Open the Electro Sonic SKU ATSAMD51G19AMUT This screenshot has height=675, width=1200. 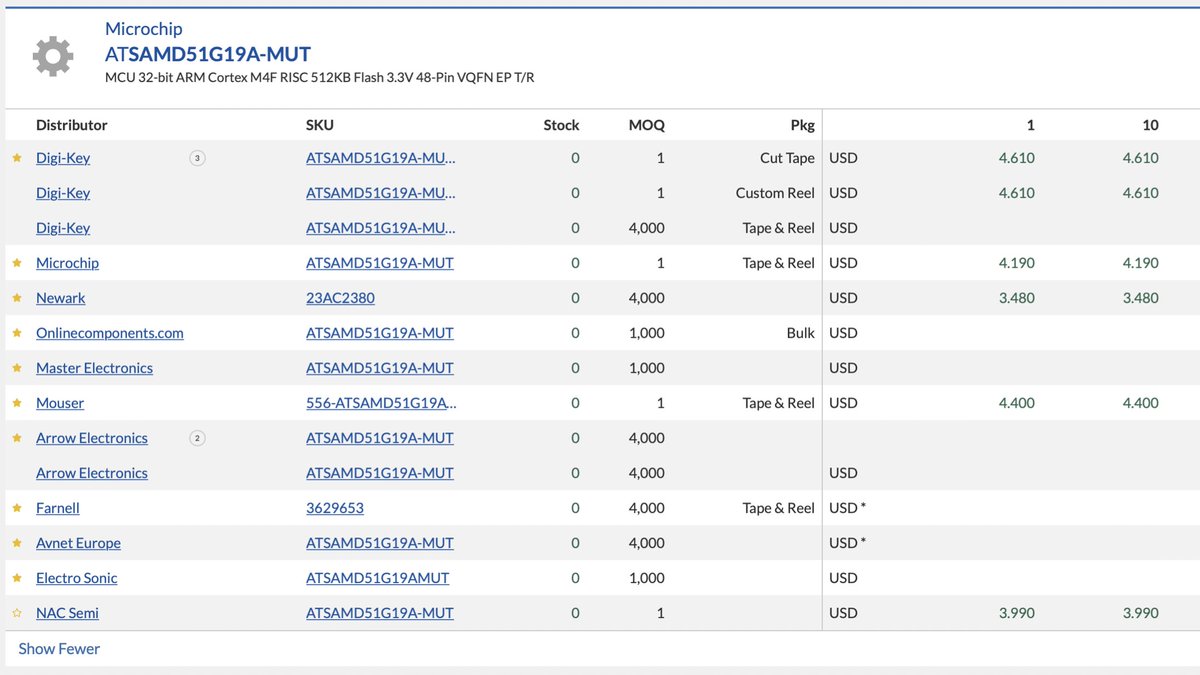pos(378,578)
